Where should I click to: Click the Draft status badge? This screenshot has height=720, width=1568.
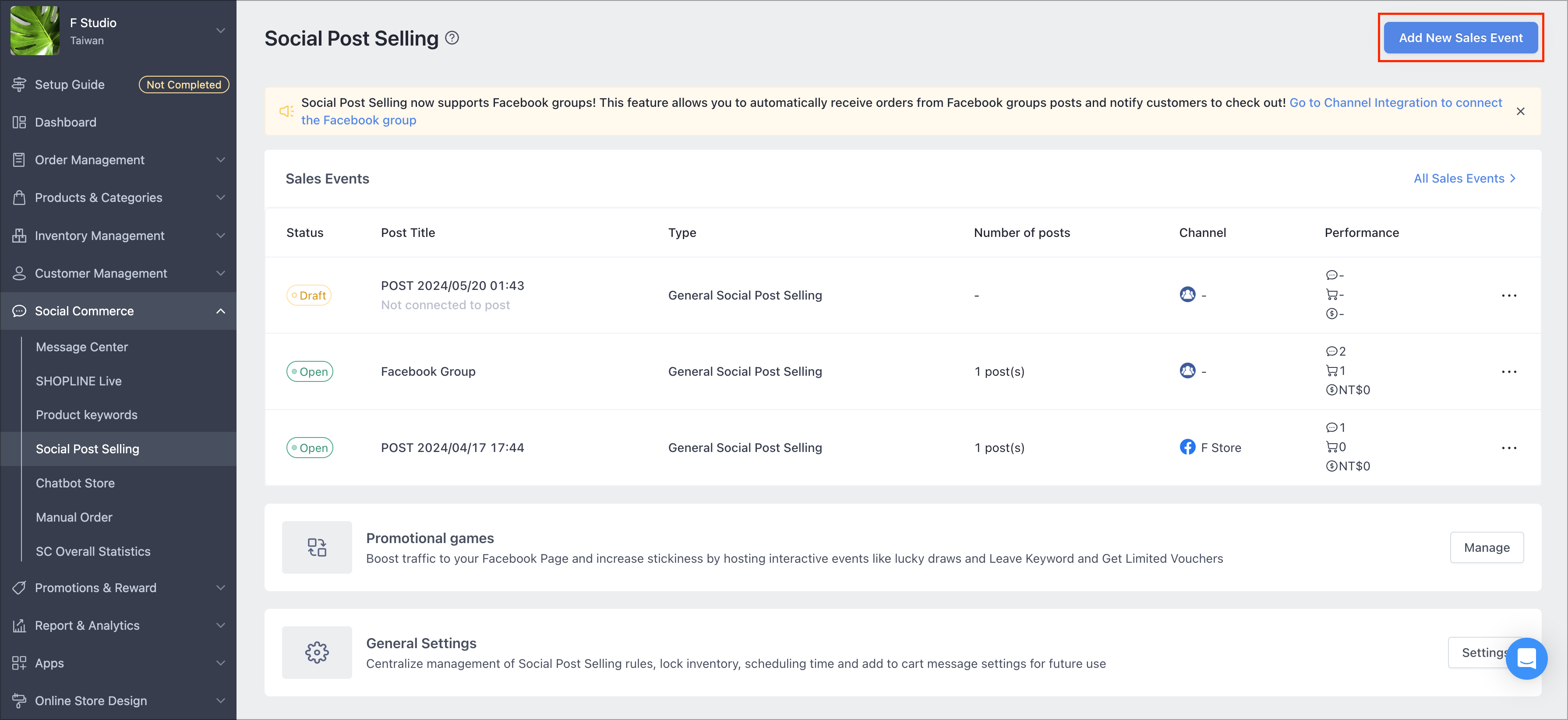[309, 296]
